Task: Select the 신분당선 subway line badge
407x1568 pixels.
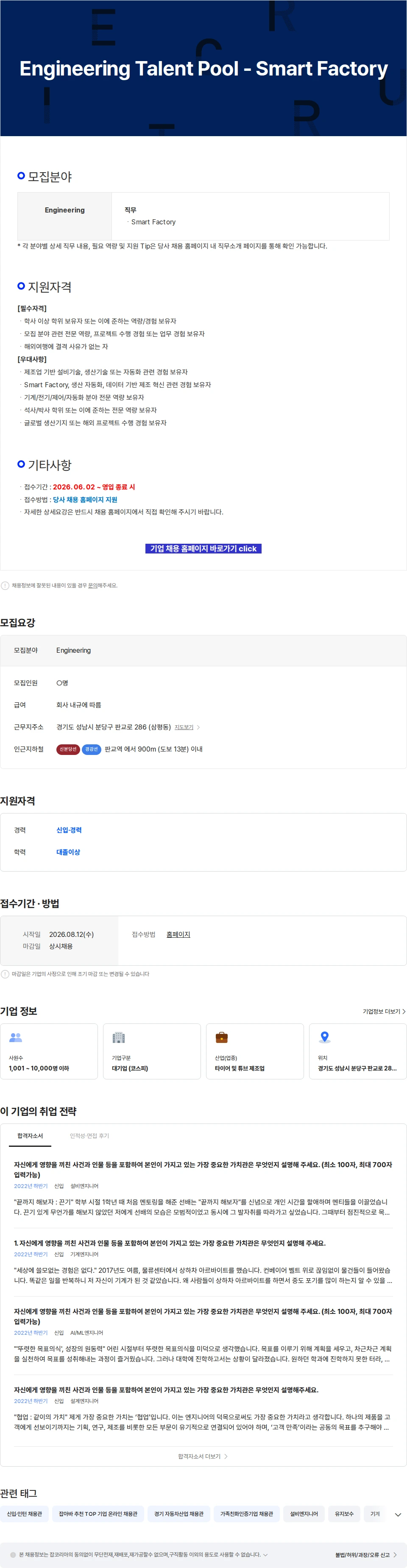Action: pyautogui.click(x=68, y=749)
